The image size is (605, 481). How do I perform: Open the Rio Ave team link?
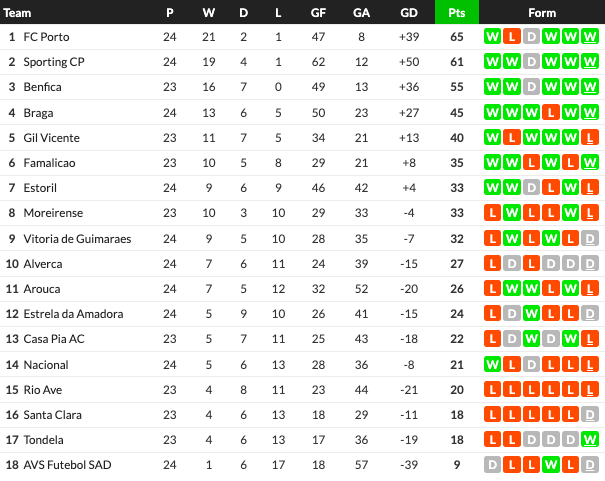(x=43, y=389)
